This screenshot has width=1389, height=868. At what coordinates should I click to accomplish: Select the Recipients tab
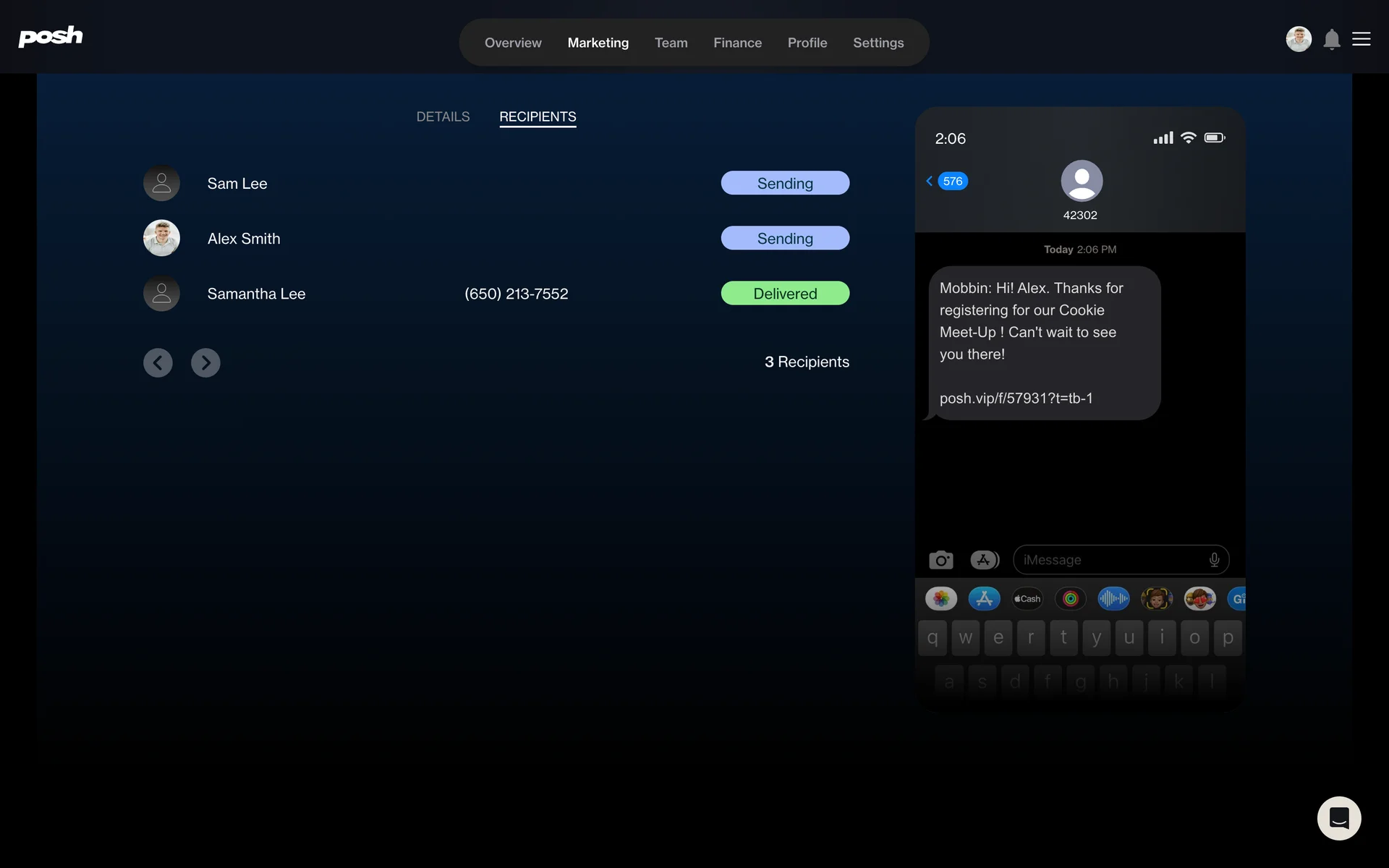[538, 116]
